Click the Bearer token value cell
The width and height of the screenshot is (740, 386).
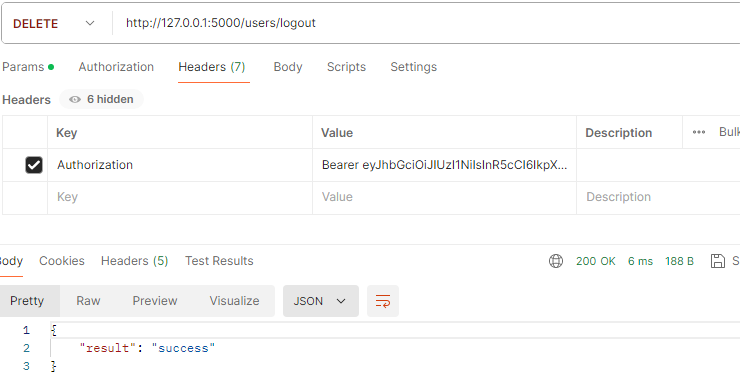pos(444,165)
